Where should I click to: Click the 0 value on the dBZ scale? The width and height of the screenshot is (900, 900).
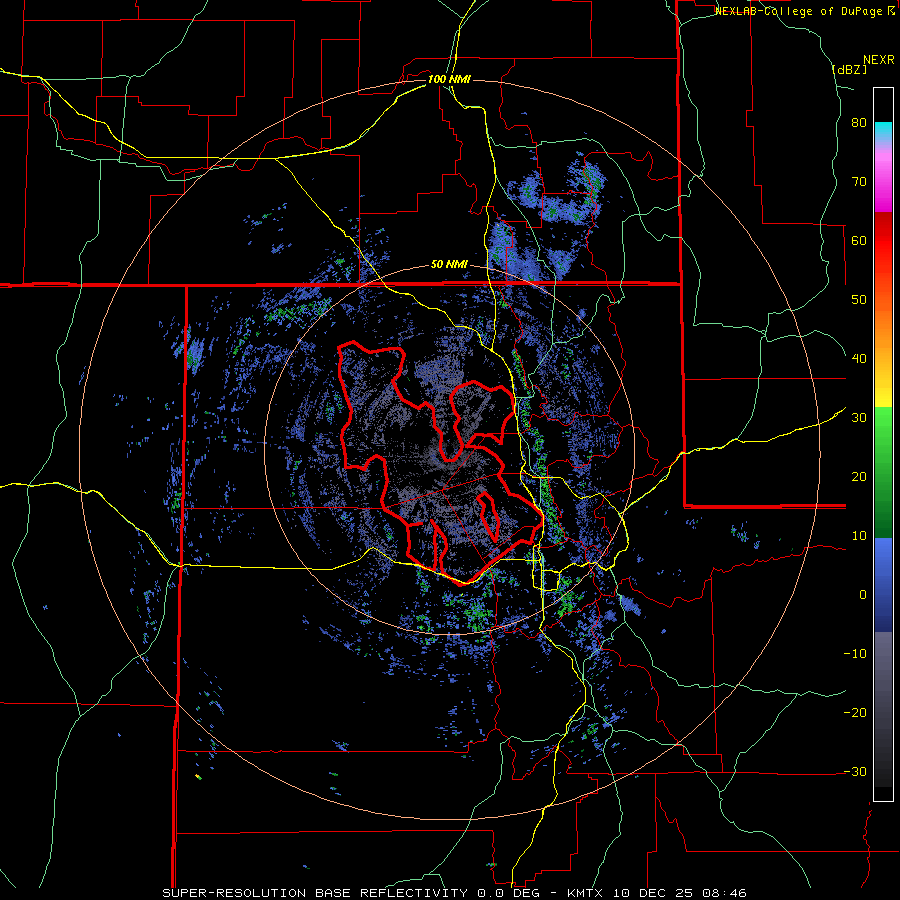pos(863,595)
